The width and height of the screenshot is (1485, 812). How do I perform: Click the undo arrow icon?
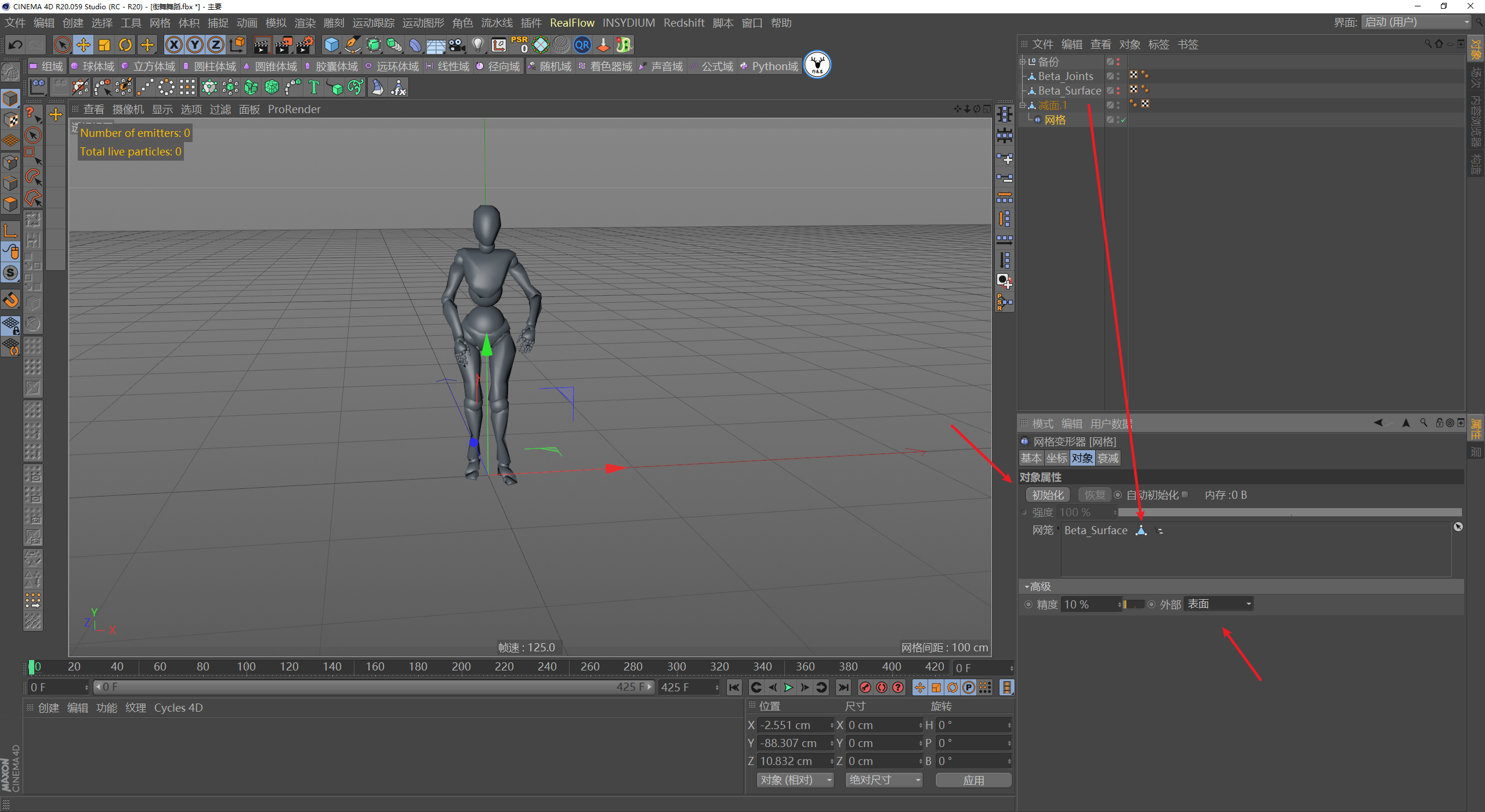pyautogui.click(x=16, y=45)
